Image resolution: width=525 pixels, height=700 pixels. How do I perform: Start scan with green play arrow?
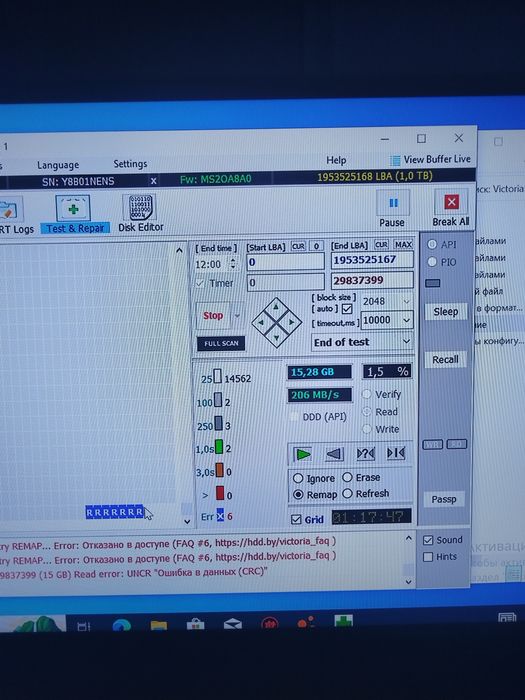[303, 454]
